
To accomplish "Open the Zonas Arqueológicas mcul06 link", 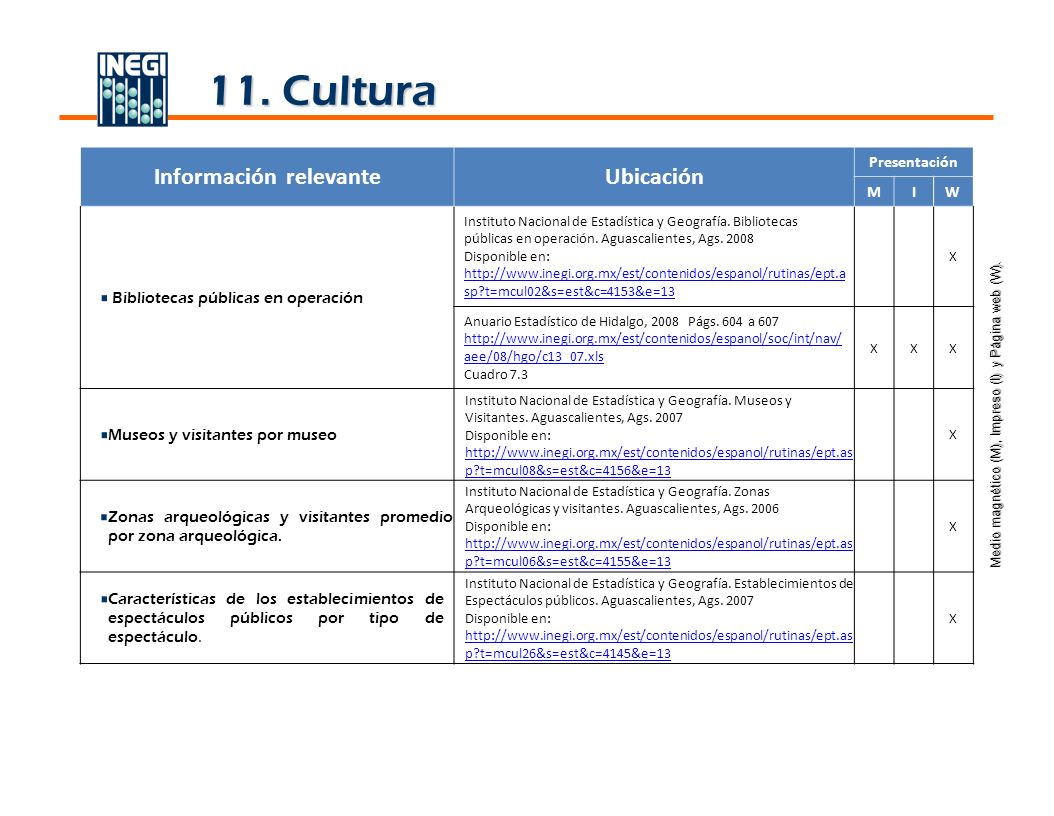I will pos(659,552).
